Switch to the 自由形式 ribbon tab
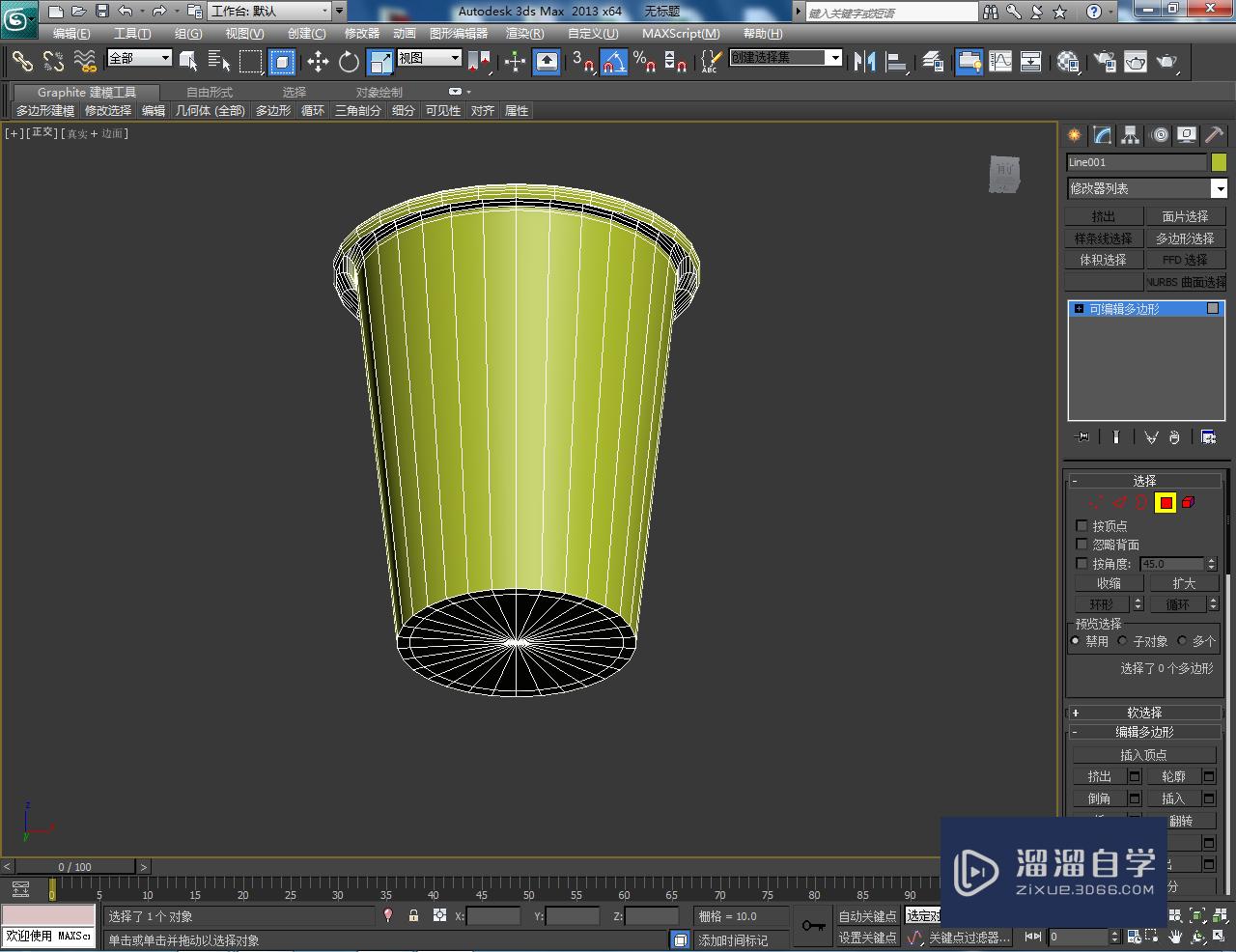This screenshot has height=952, width=1236. coord(210,93)
